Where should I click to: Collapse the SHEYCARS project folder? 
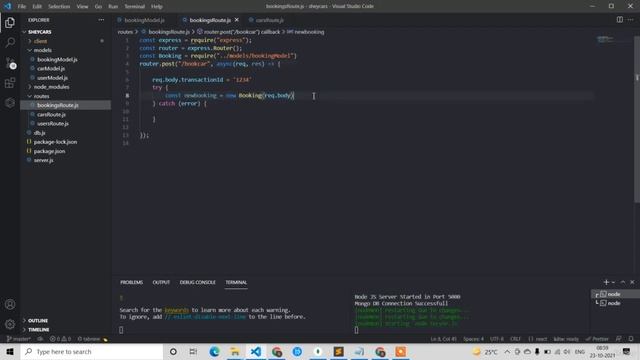click(x=39, y=32)
